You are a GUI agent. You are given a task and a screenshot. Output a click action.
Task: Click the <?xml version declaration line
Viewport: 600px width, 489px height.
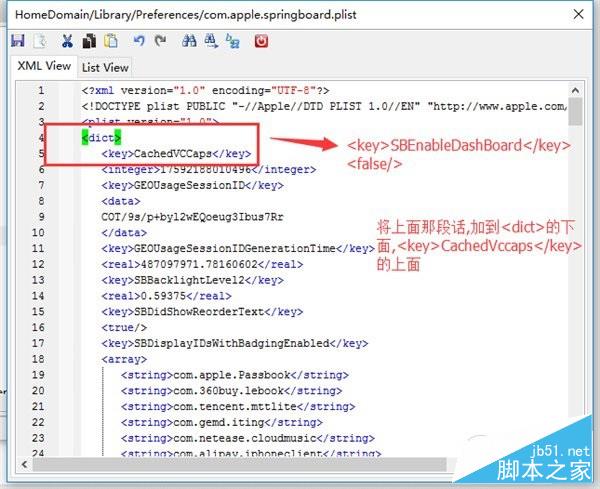[205, 91]
